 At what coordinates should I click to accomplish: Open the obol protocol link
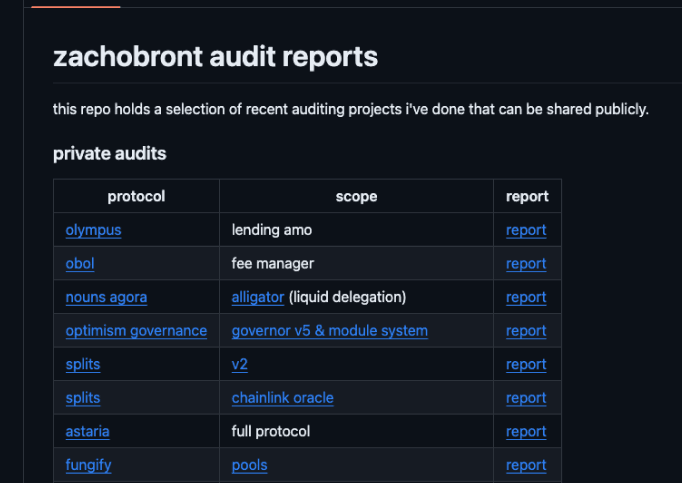(80, 263)
